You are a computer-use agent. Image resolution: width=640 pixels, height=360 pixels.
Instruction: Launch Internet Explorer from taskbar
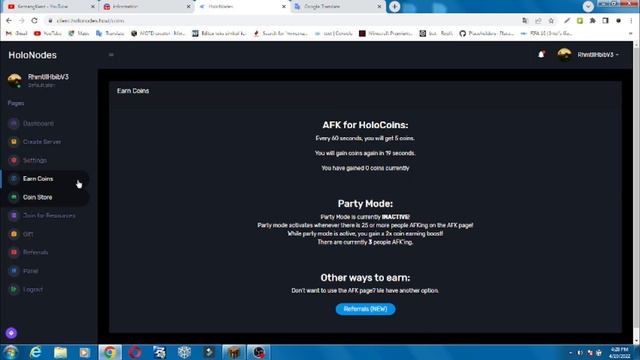pos(36,352)
